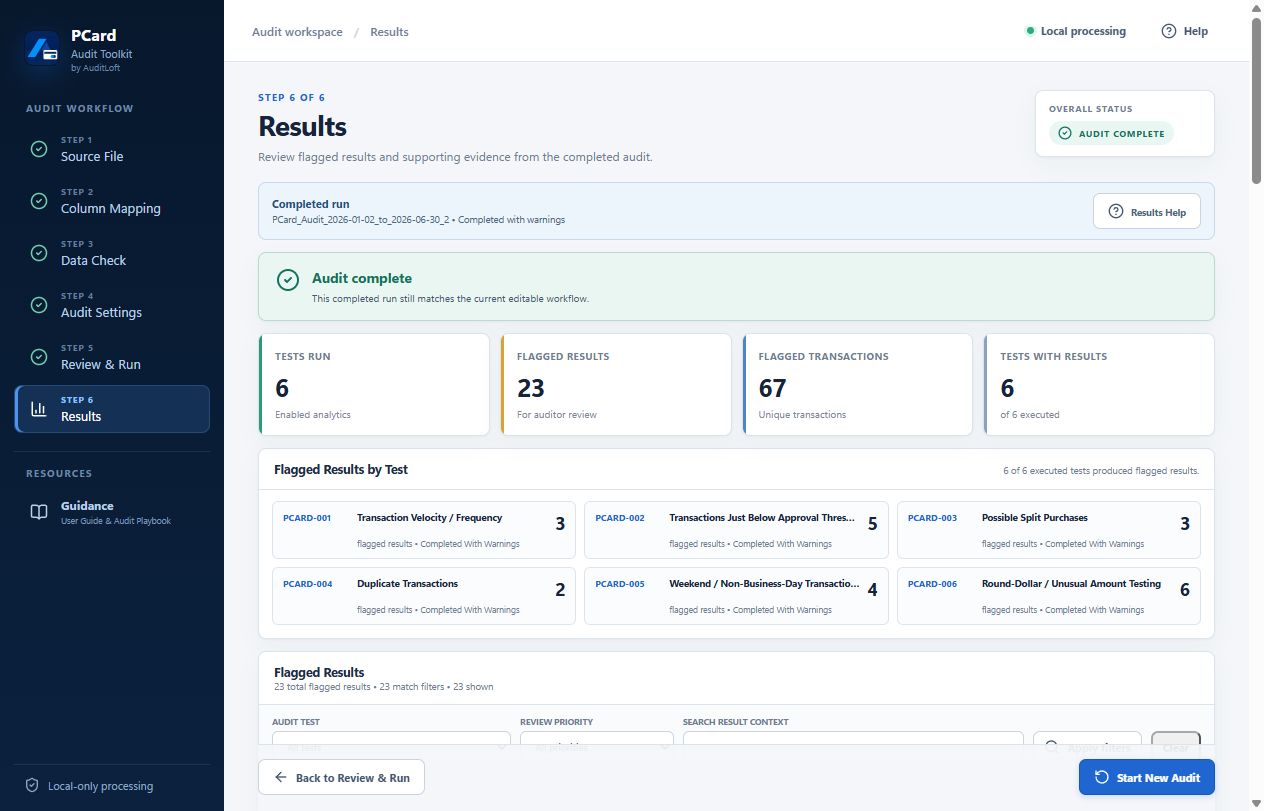1264x811 pixels.
Task: Open Review & Run step
Action: (x=112, y=357)
